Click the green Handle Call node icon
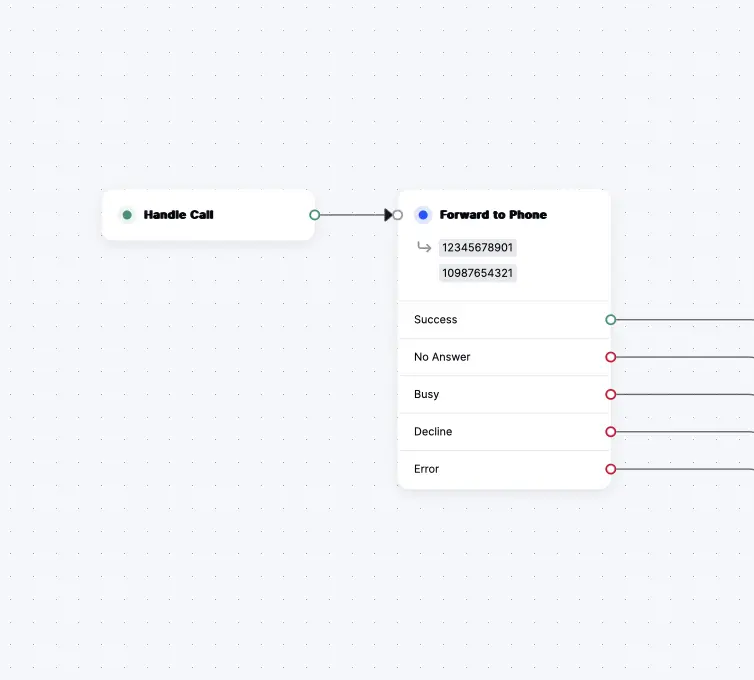 (x=127, y=215)
